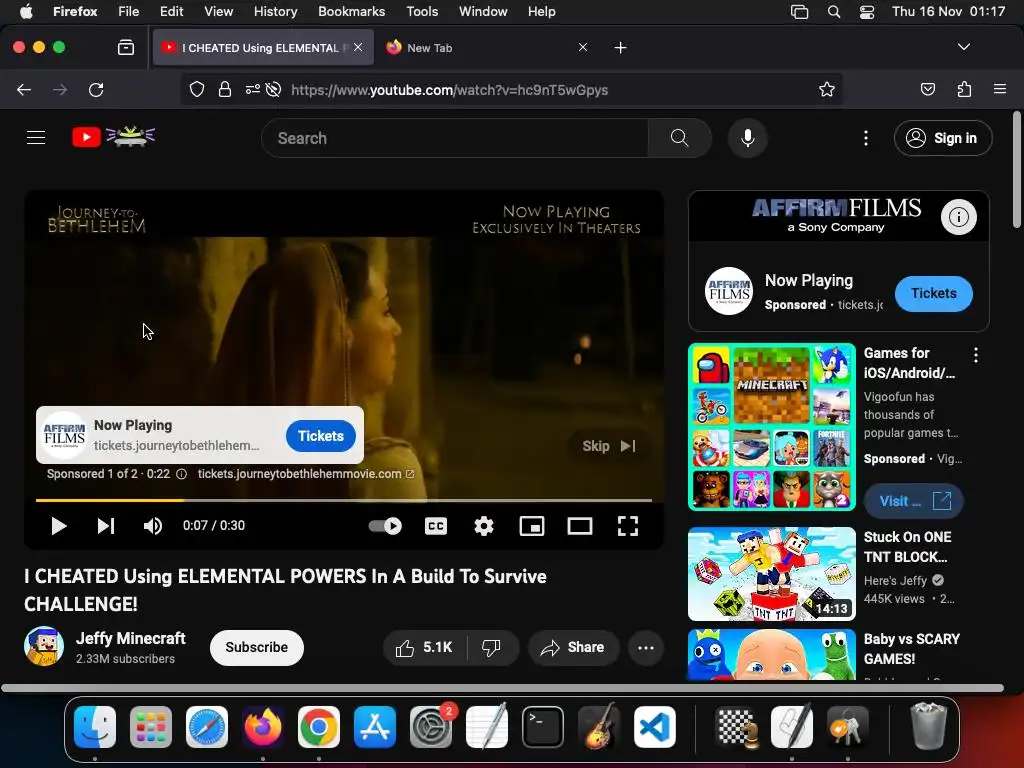Open the Bookmarks menu
This screenshot has width=1024, height=768.
[351, 12]
